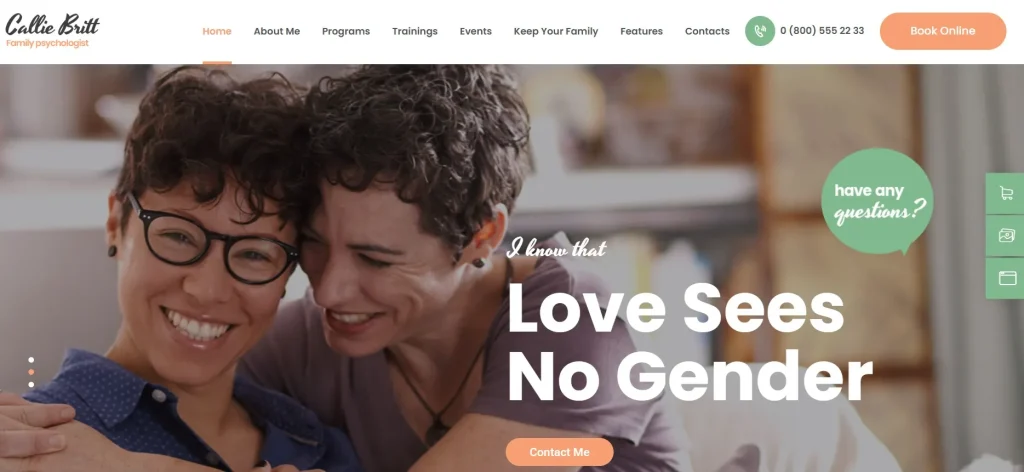The image size is (1024, 472).
Task: Click the Callie Britt logo
Action: 52,31
